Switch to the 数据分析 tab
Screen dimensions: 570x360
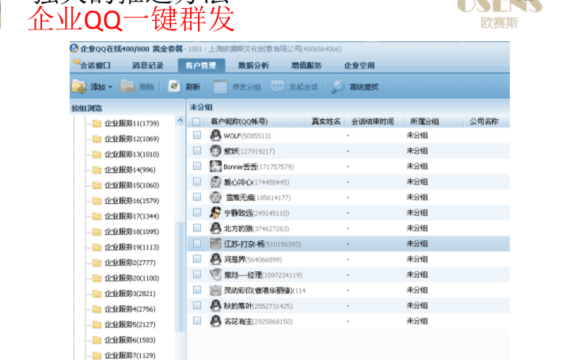point(253,65)
